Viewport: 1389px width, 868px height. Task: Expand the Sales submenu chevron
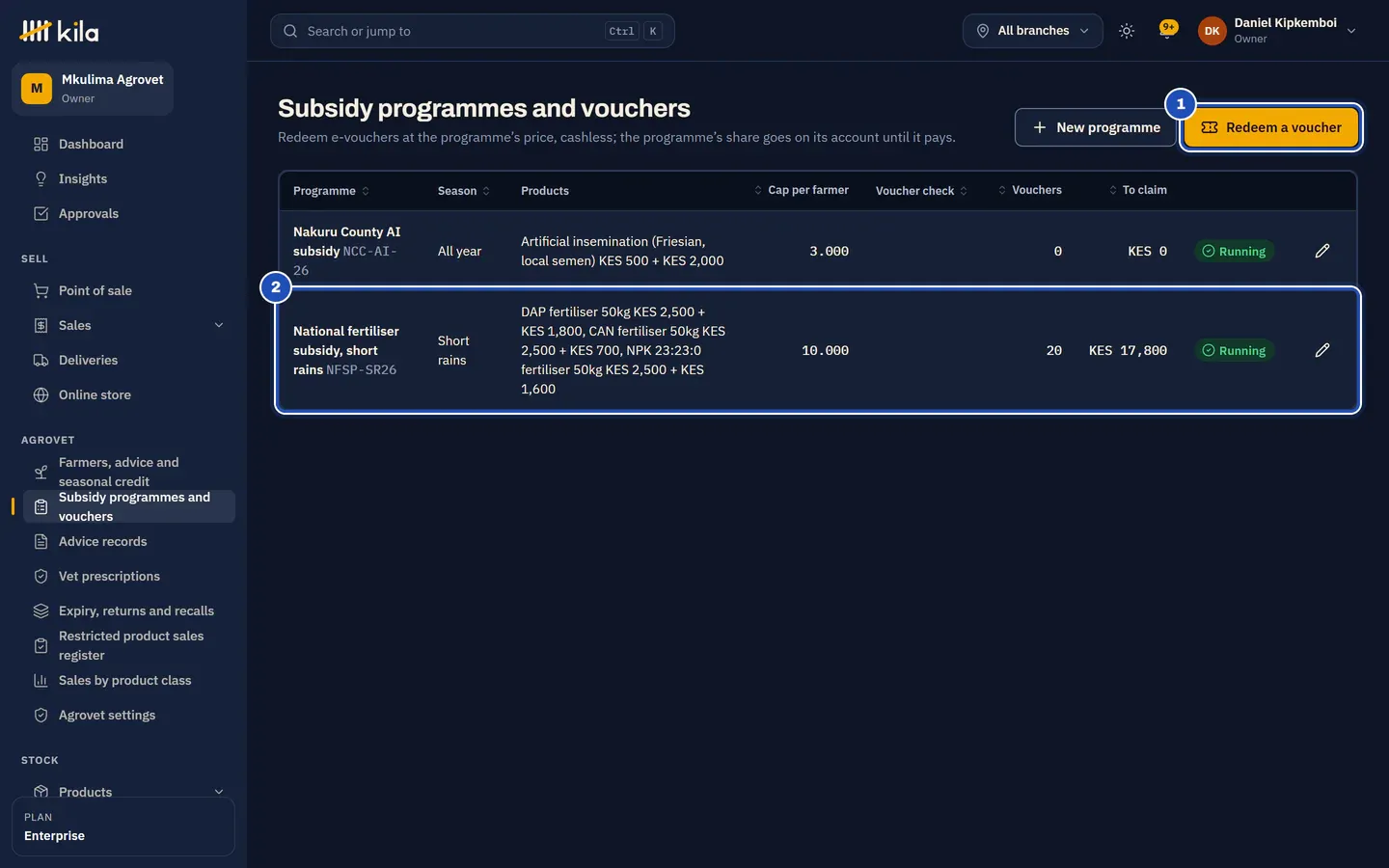[x=219, y=325]
